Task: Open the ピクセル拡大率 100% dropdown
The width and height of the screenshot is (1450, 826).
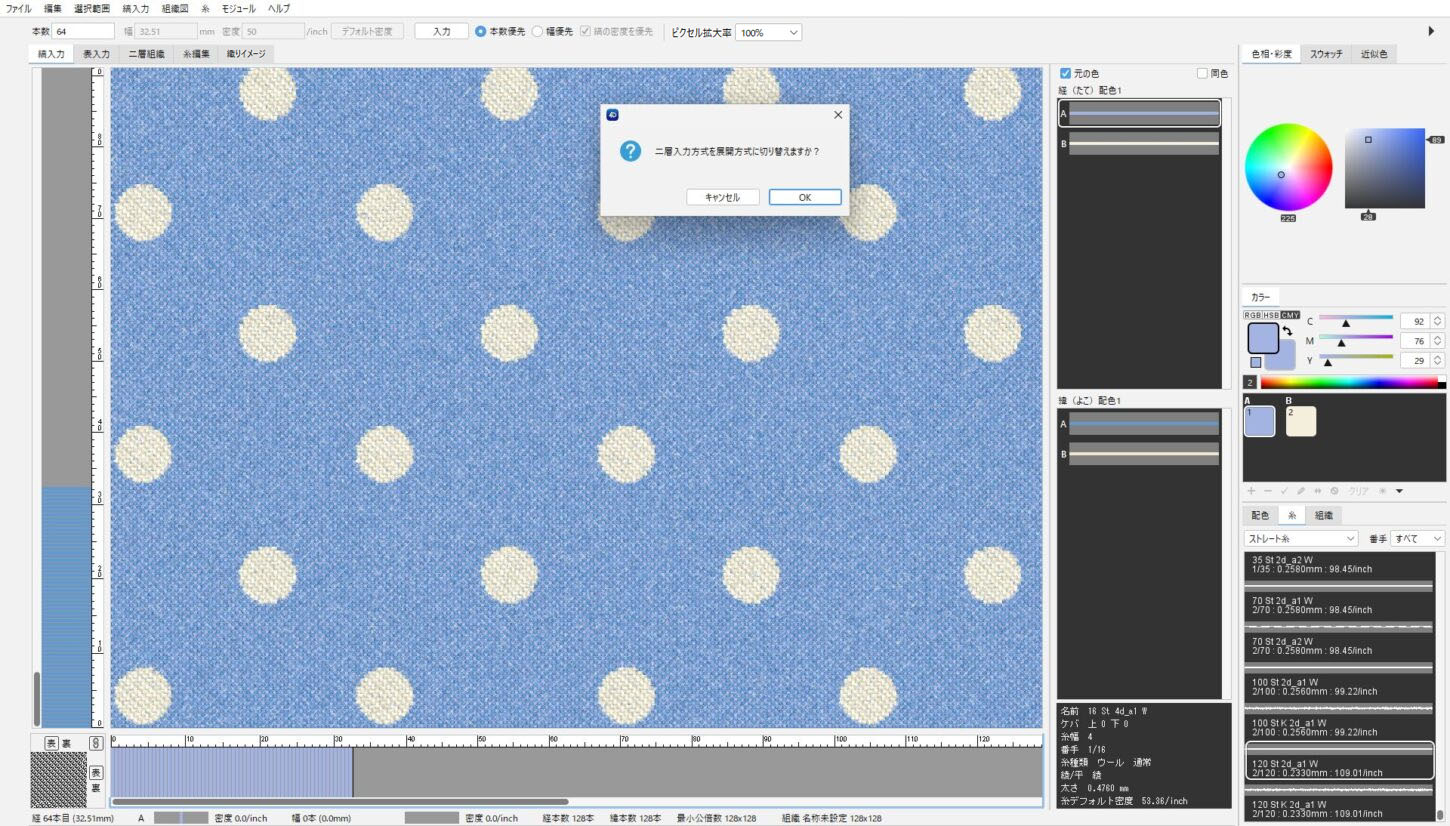Action: coord(768,32)
